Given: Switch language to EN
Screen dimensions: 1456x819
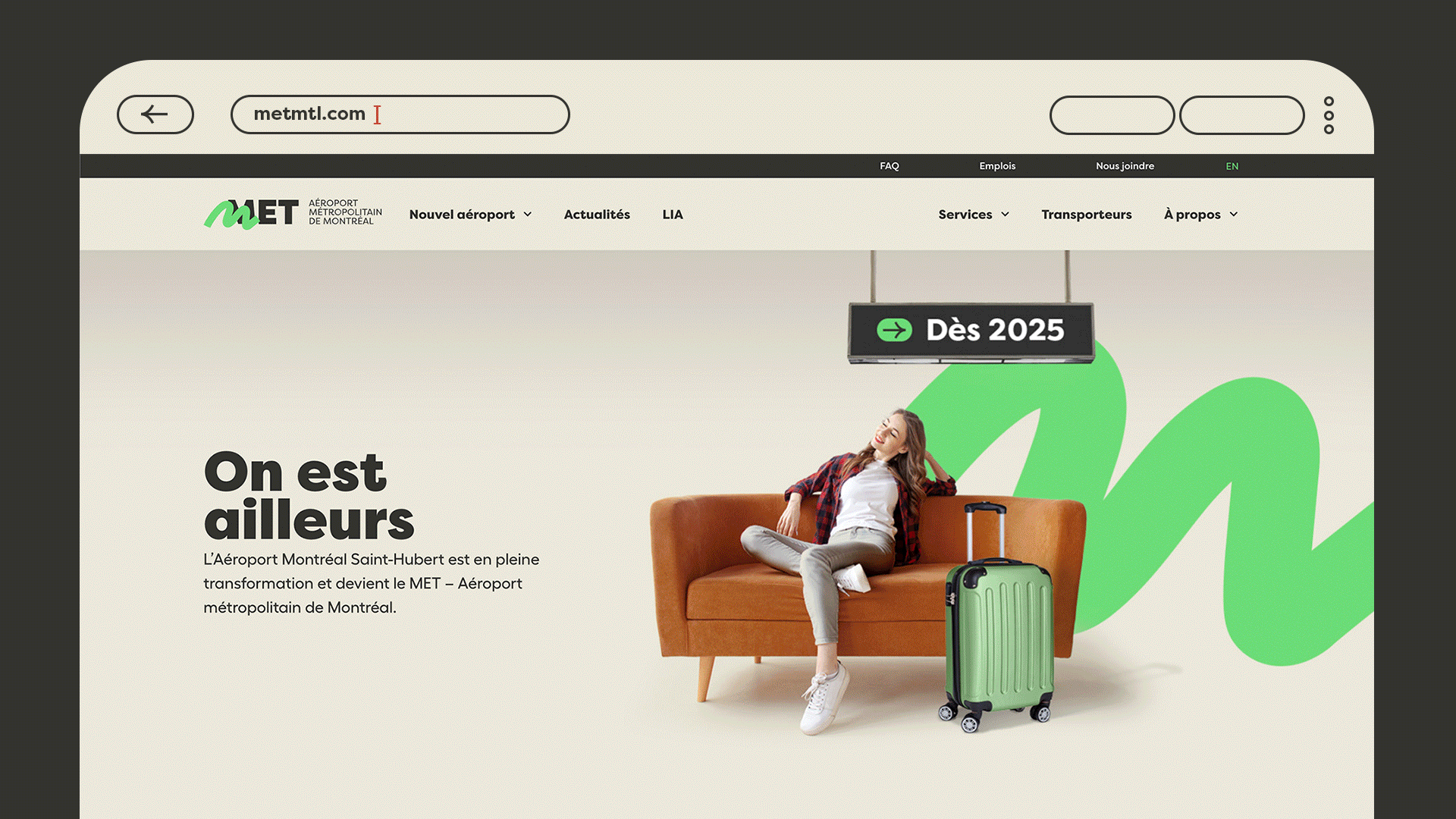Looking at the screenshot, I should tap(1232, 166).
